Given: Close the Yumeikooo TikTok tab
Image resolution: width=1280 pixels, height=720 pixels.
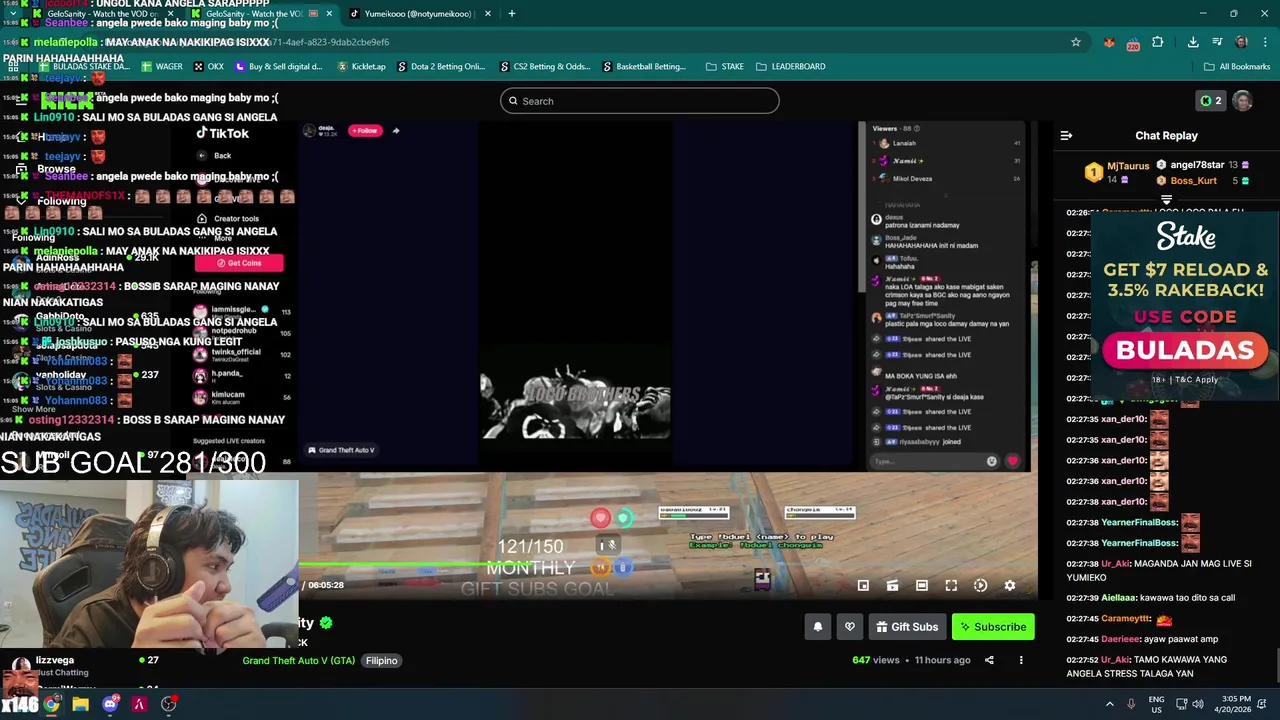Looking at the screenshot, I should coord(488,14).
